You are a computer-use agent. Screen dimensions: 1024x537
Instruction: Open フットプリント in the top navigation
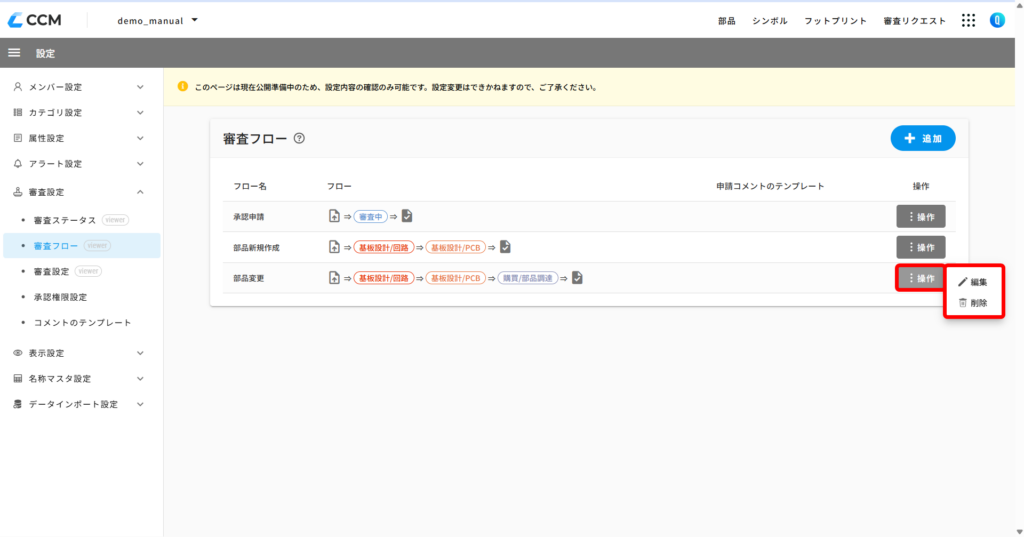[x=835, y=21]
